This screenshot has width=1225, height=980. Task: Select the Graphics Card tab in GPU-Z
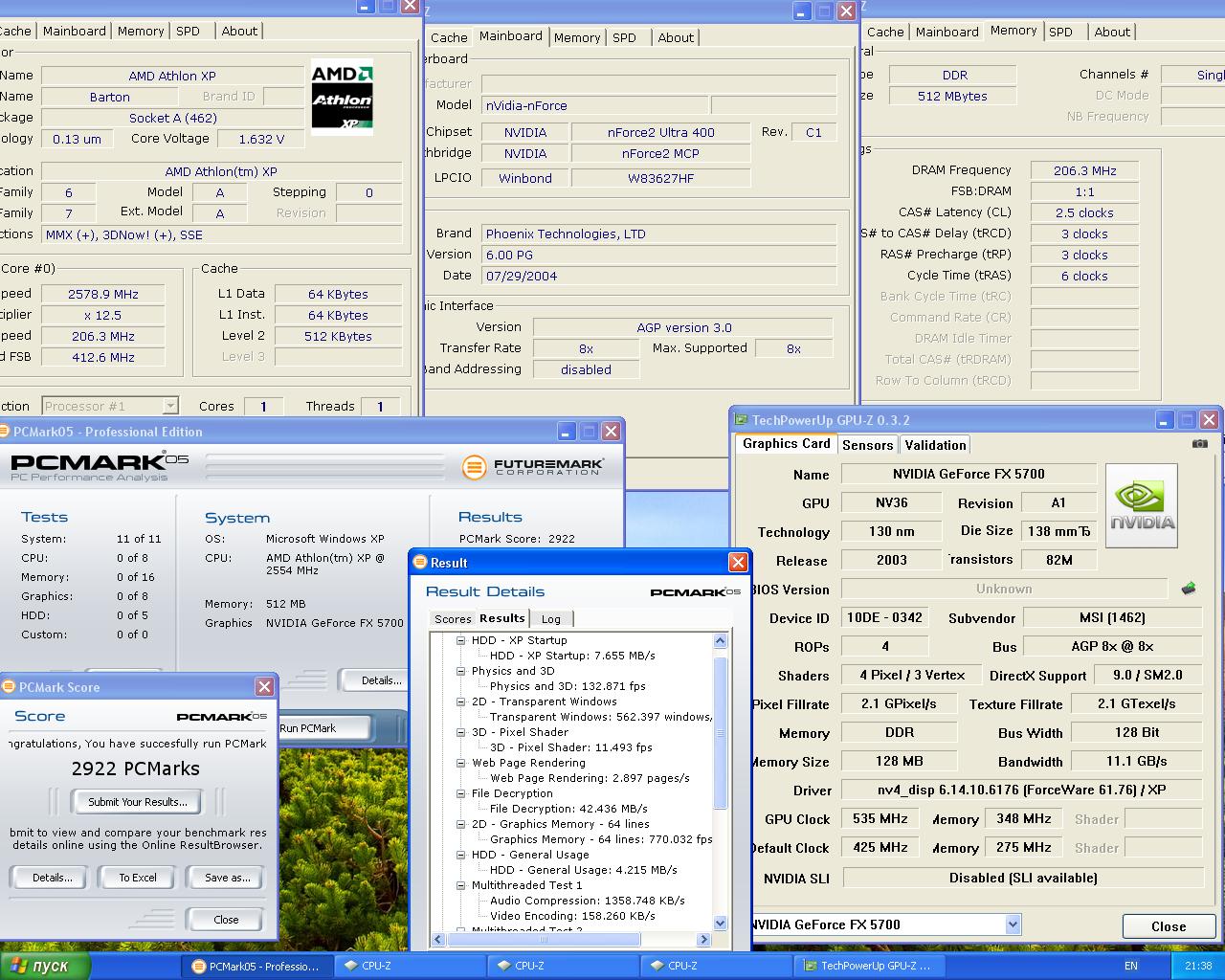pos(787,443)
